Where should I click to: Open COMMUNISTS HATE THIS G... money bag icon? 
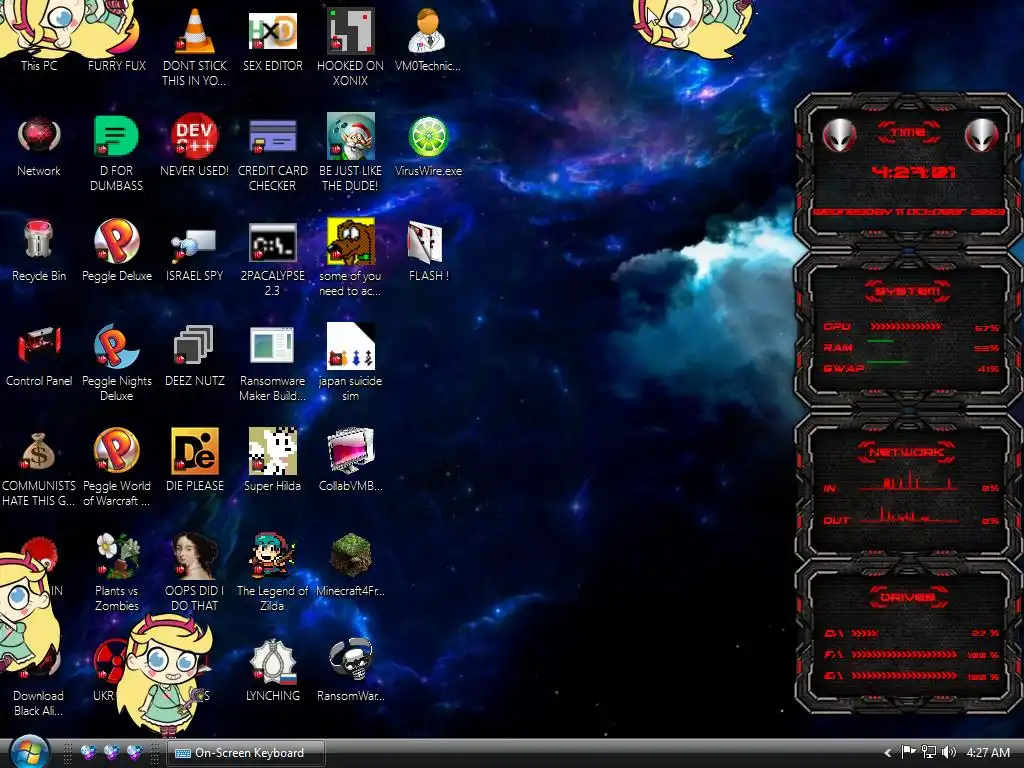[39, 451]
